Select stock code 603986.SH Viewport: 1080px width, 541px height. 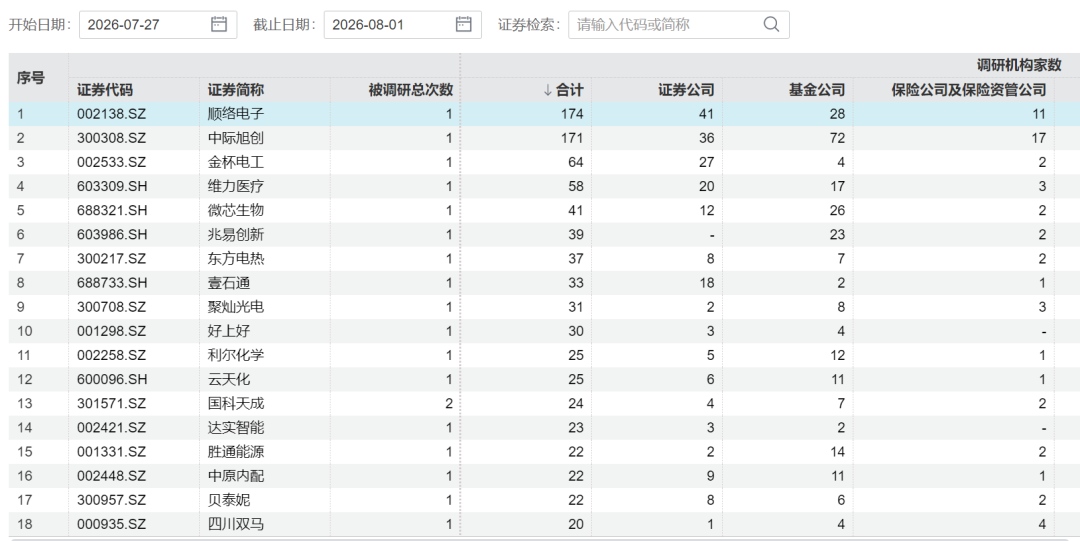click(x=112, y=235)
